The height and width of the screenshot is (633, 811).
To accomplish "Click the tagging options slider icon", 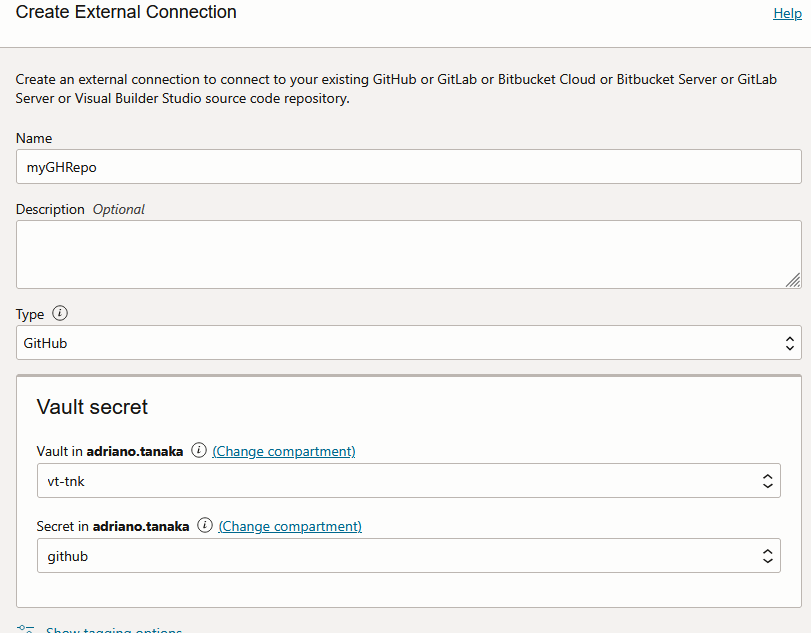I will point(25,629).
